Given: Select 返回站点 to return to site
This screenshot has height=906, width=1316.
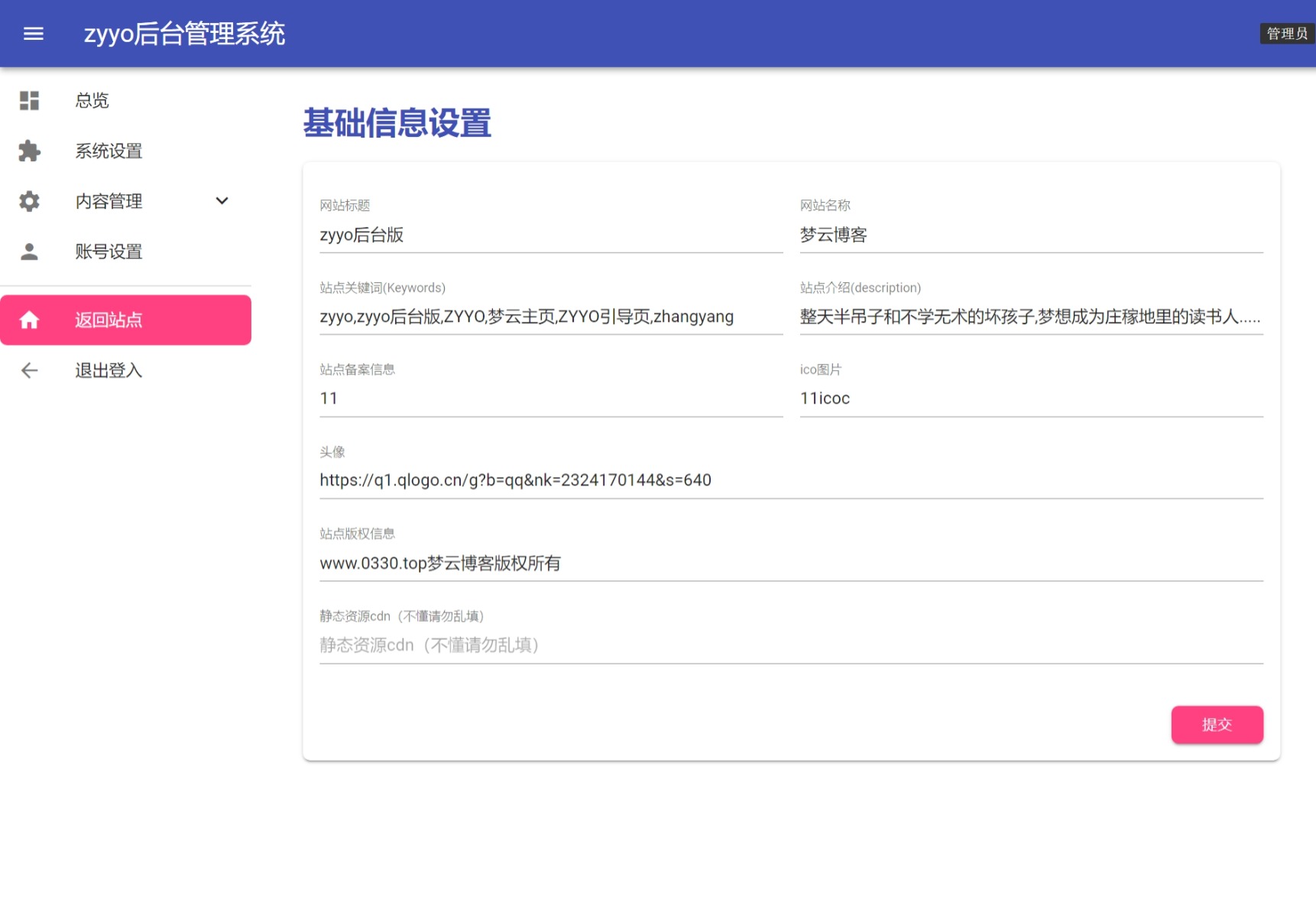Looking at the screenshot, I should (108, 320).
